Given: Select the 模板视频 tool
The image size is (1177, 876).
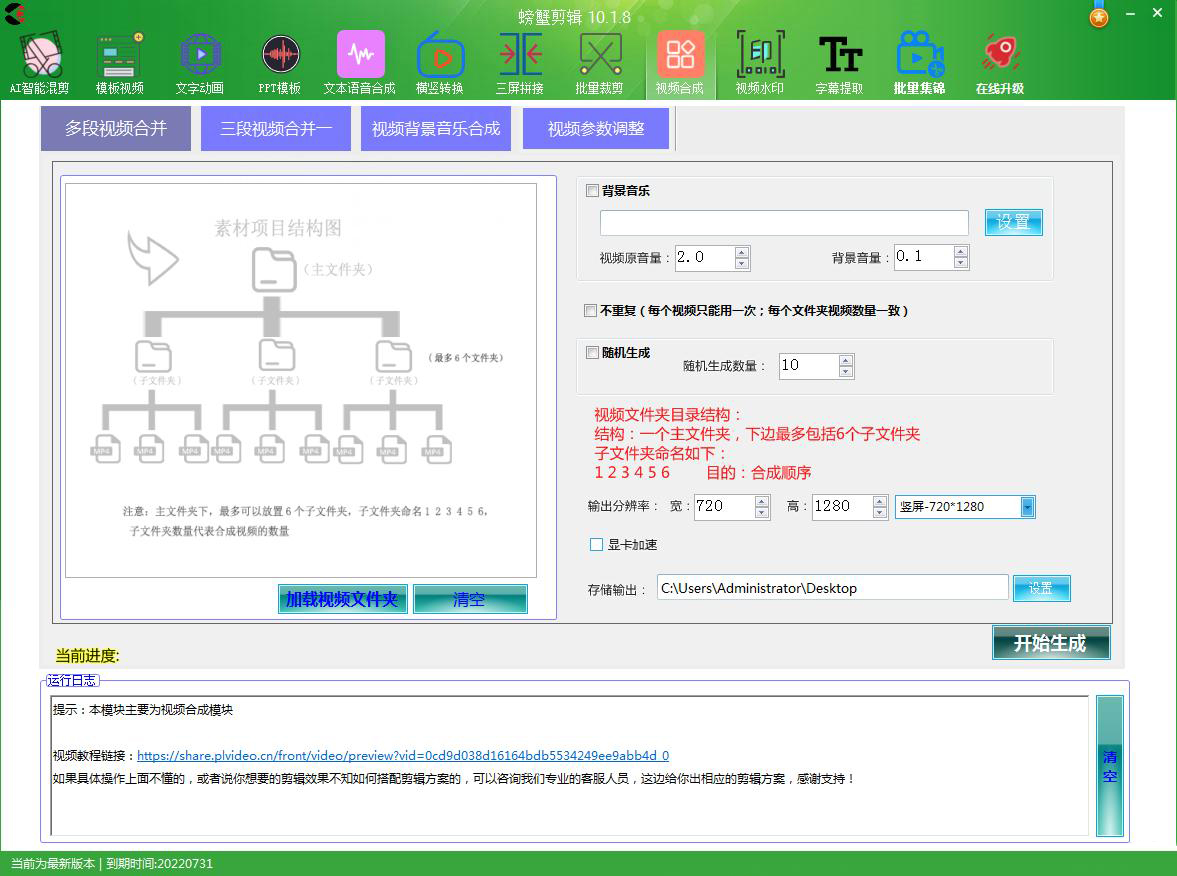Looking at the screenshot, I should tap(120, 60).
